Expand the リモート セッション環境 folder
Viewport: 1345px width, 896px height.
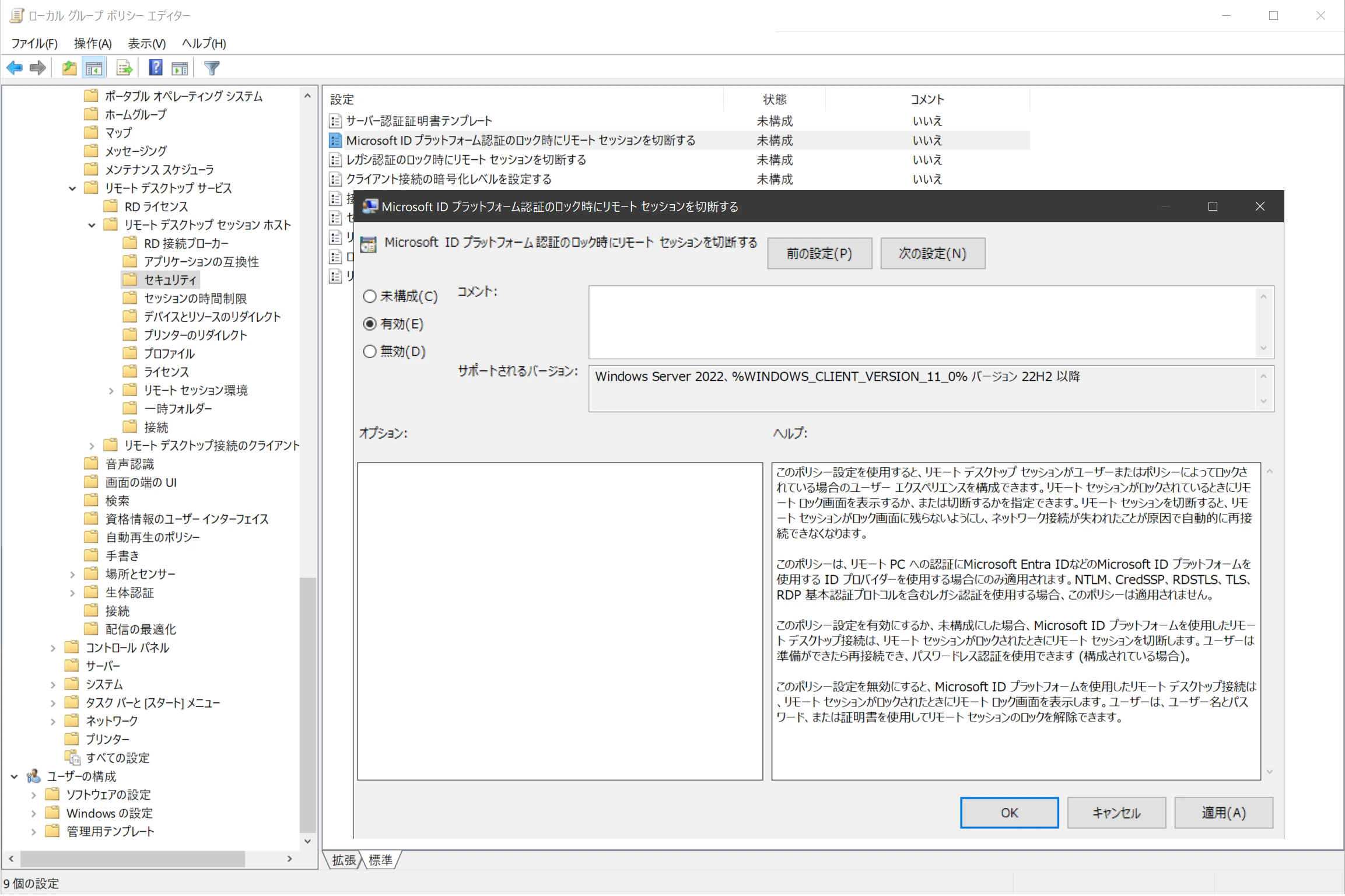[111, 391]
